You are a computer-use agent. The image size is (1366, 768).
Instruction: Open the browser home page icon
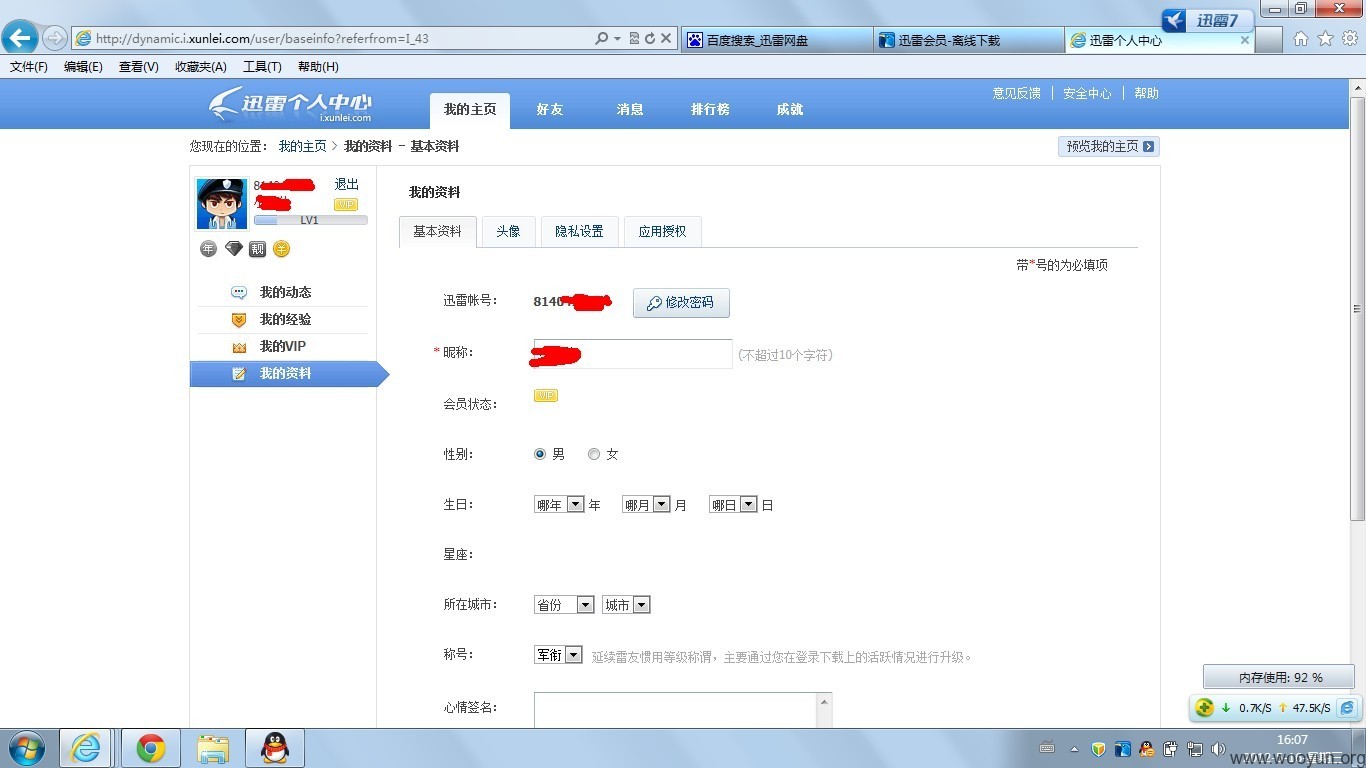point(1301,39)
